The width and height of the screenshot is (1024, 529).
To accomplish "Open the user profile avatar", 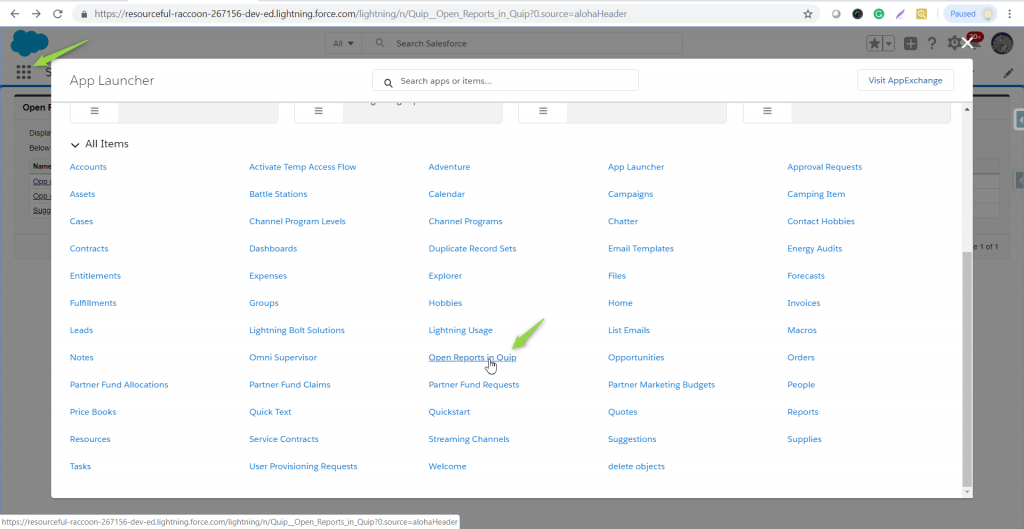I will click(x=1001, y=44).
